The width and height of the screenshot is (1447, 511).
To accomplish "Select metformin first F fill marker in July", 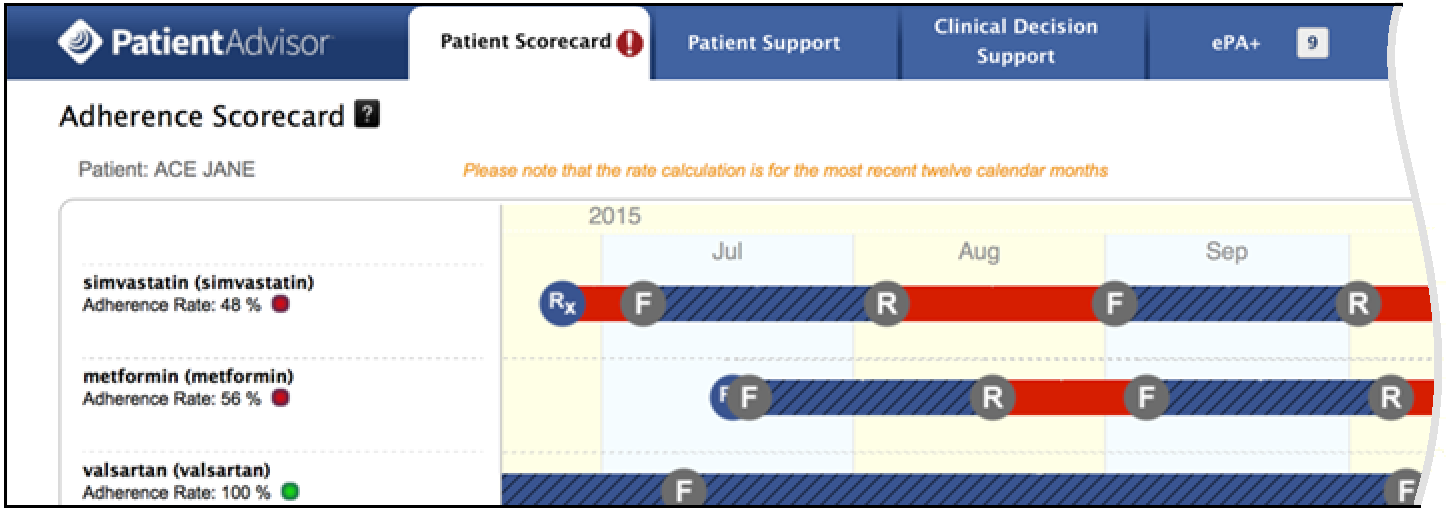I will (x=750, y=398).
